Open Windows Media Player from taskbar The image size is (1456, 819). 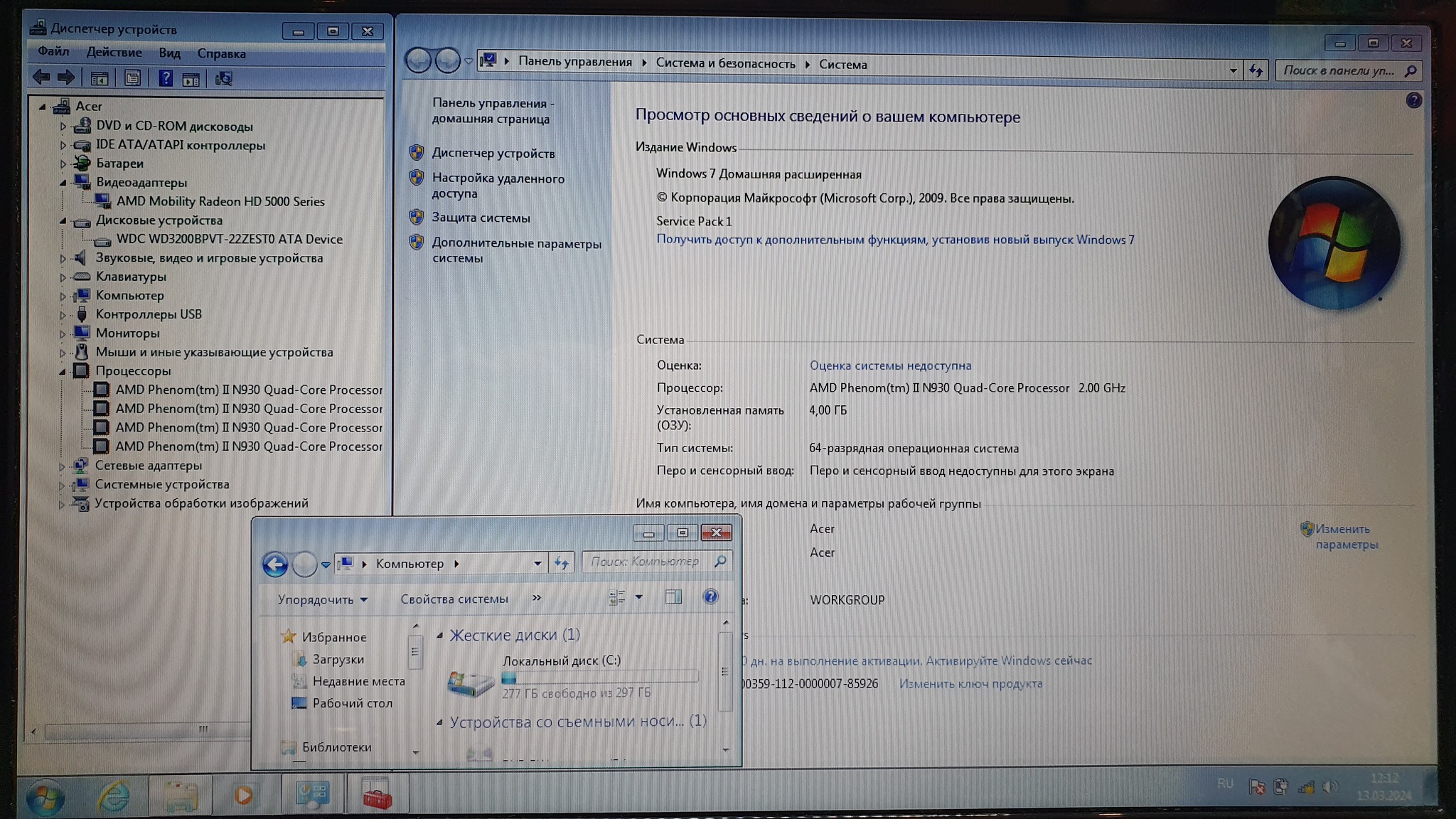click(x=243, y=795)
